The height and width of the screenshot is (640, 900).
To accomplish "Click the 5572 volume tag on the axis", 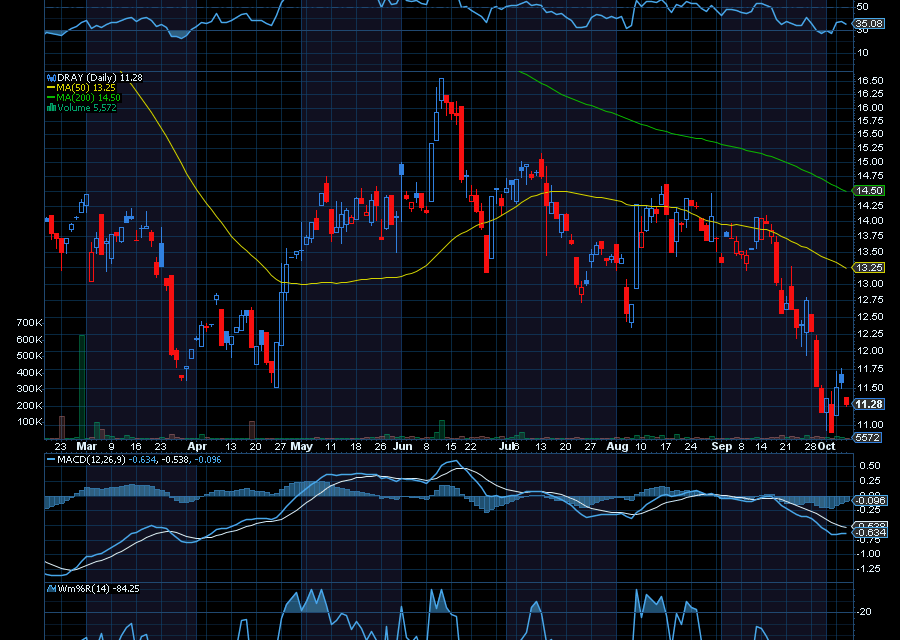I will tap(867, 437).
